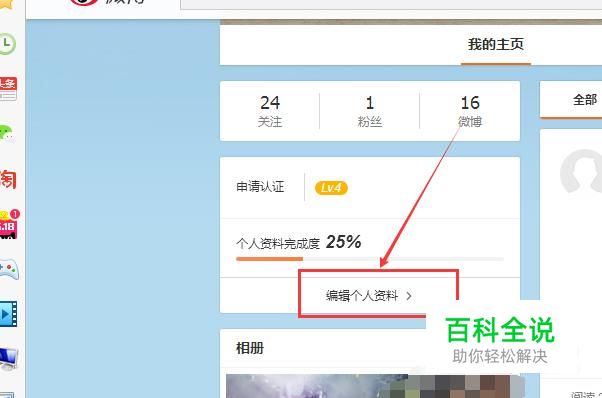602x398 pixels.
Task: Open the 618 shopping promo sidebar icon
Action: tap(8, 225)
